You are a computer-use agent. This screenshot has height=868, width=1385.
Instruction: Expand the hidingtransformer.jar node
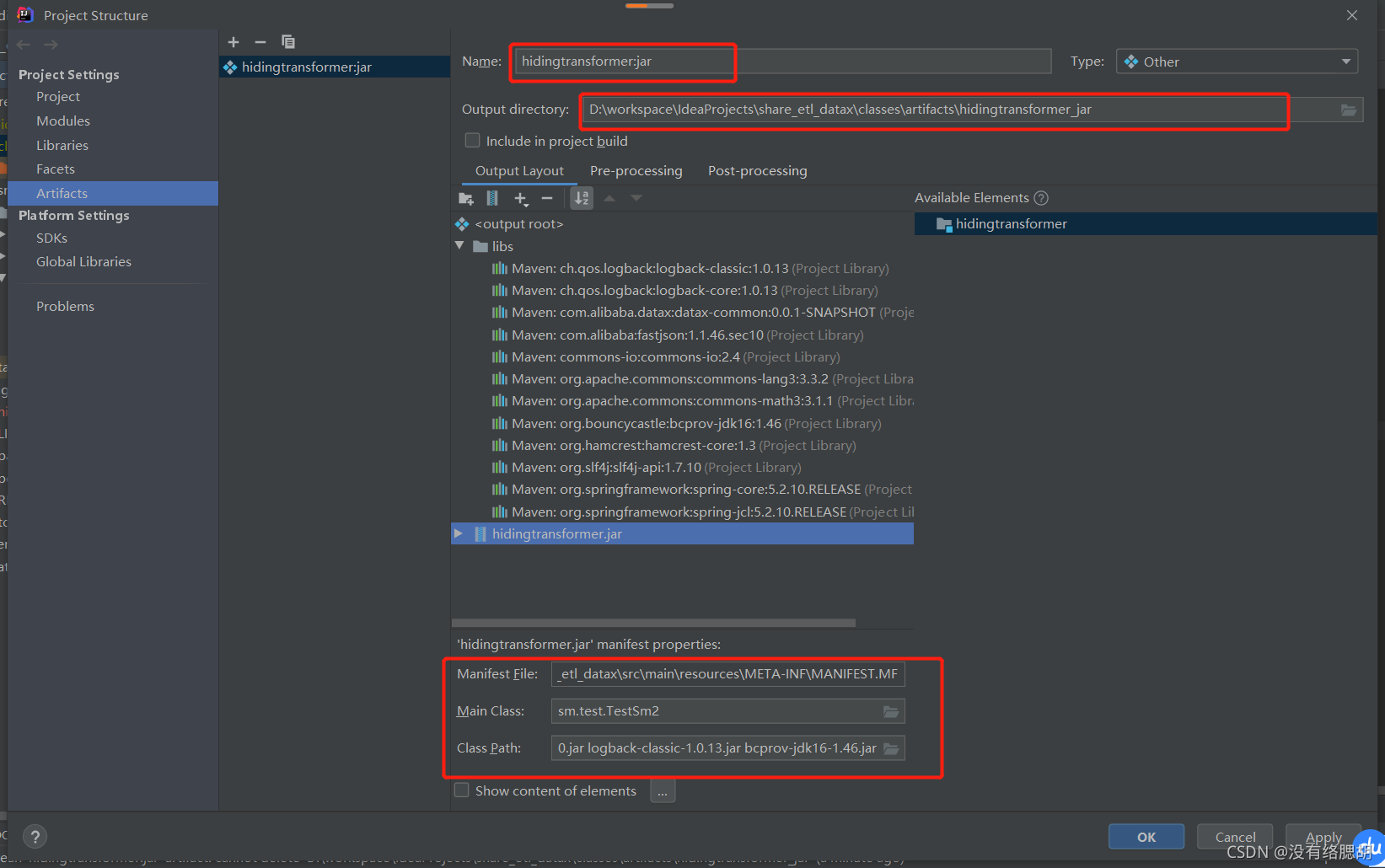click(459, 533)
